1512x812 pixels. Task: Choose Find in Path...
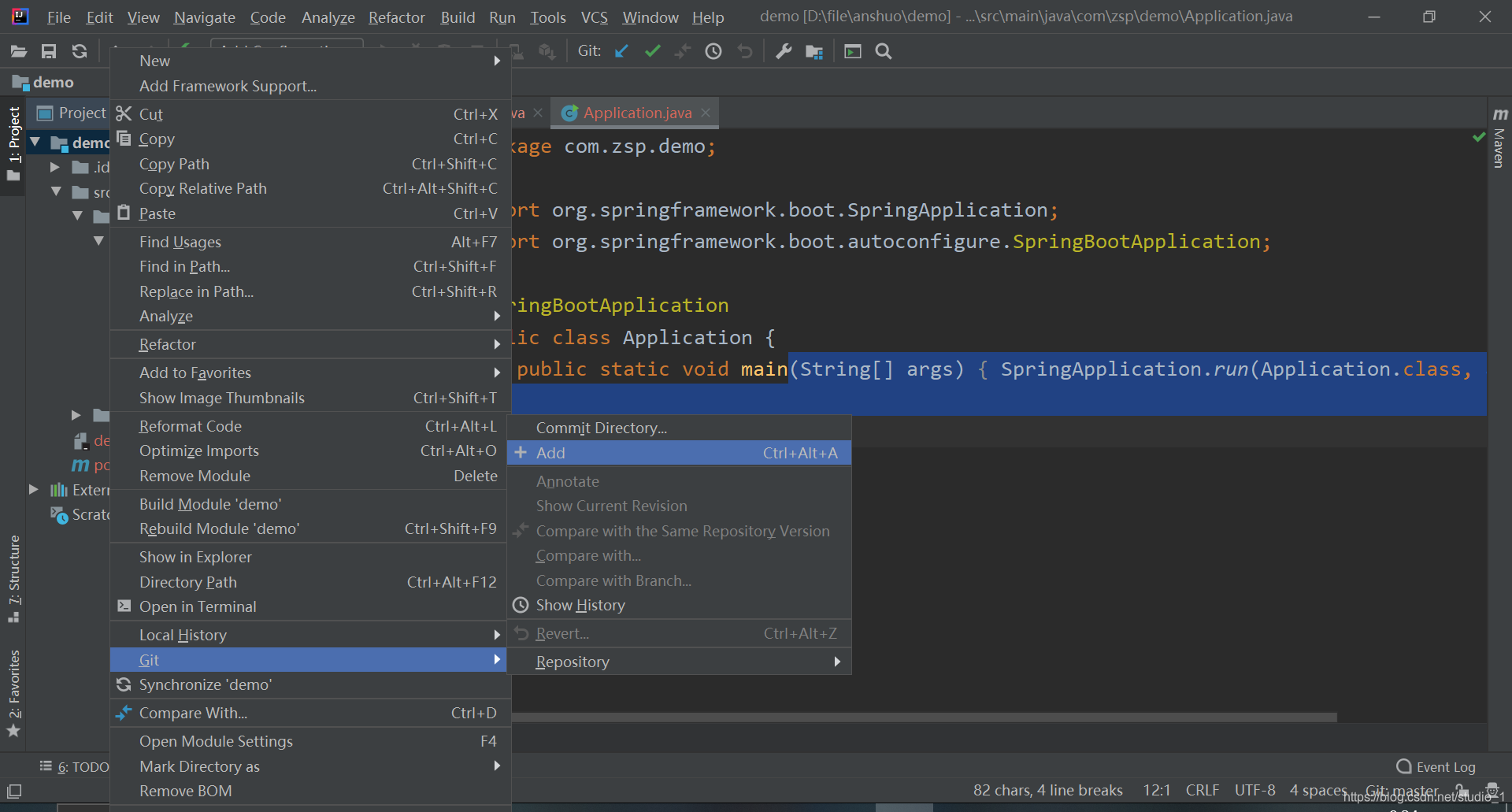(310, 266)
